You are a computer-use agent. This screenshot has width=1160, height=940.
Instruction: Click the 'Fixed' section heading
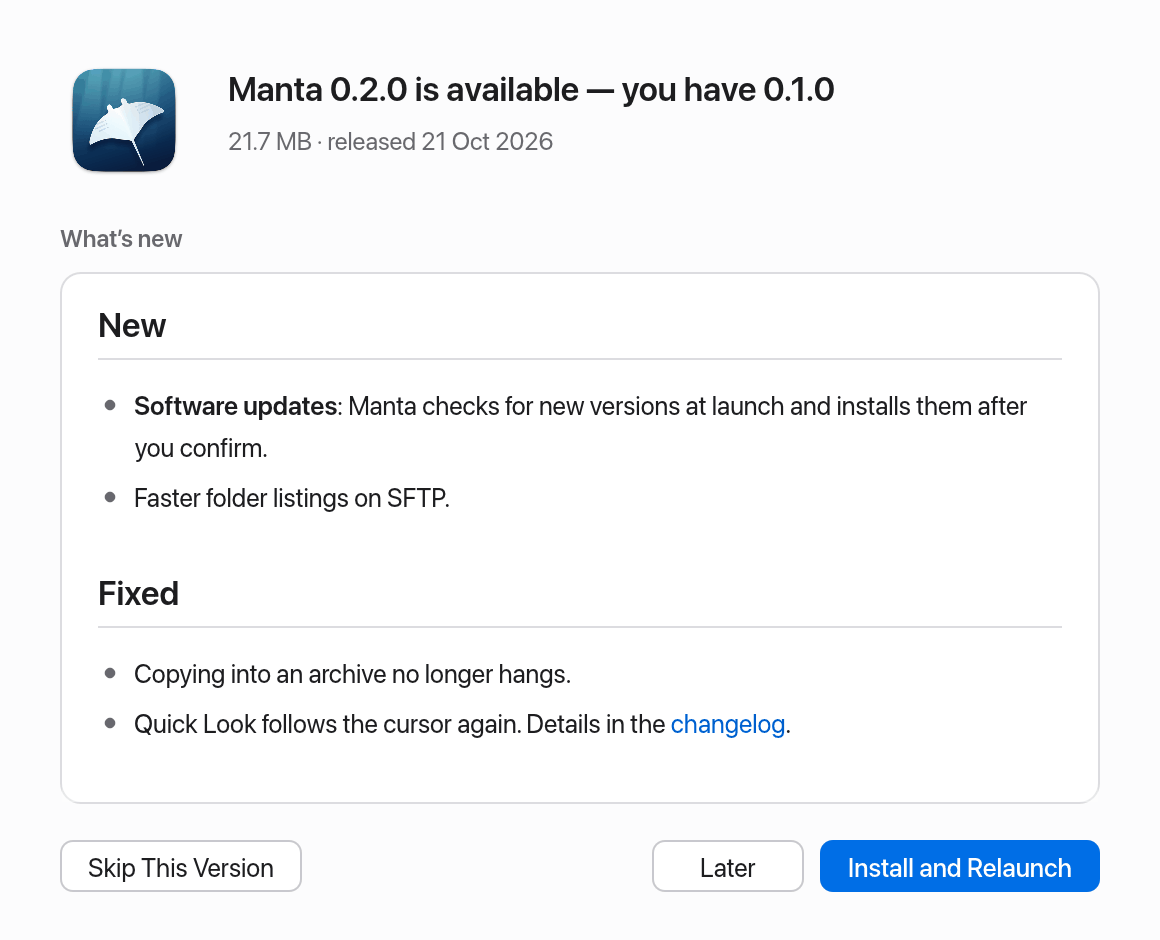138,593
